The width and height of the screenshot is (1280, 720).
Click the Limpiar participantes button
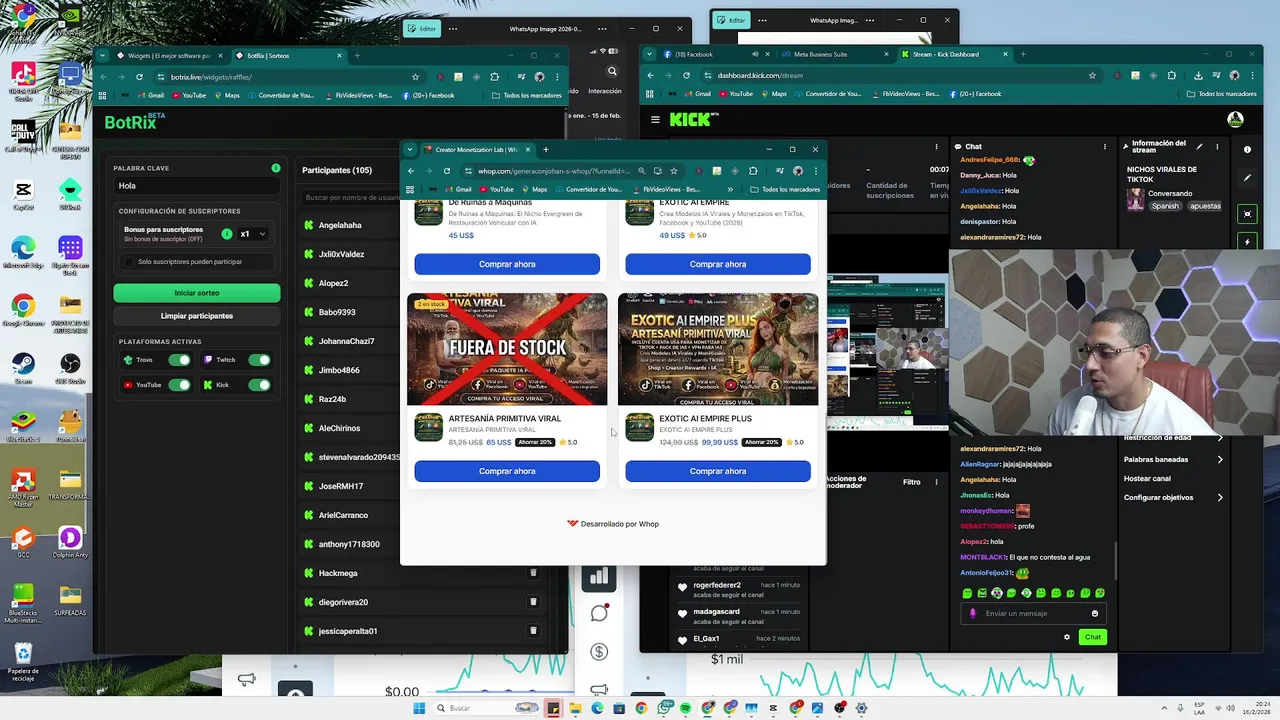coord(197,316)
